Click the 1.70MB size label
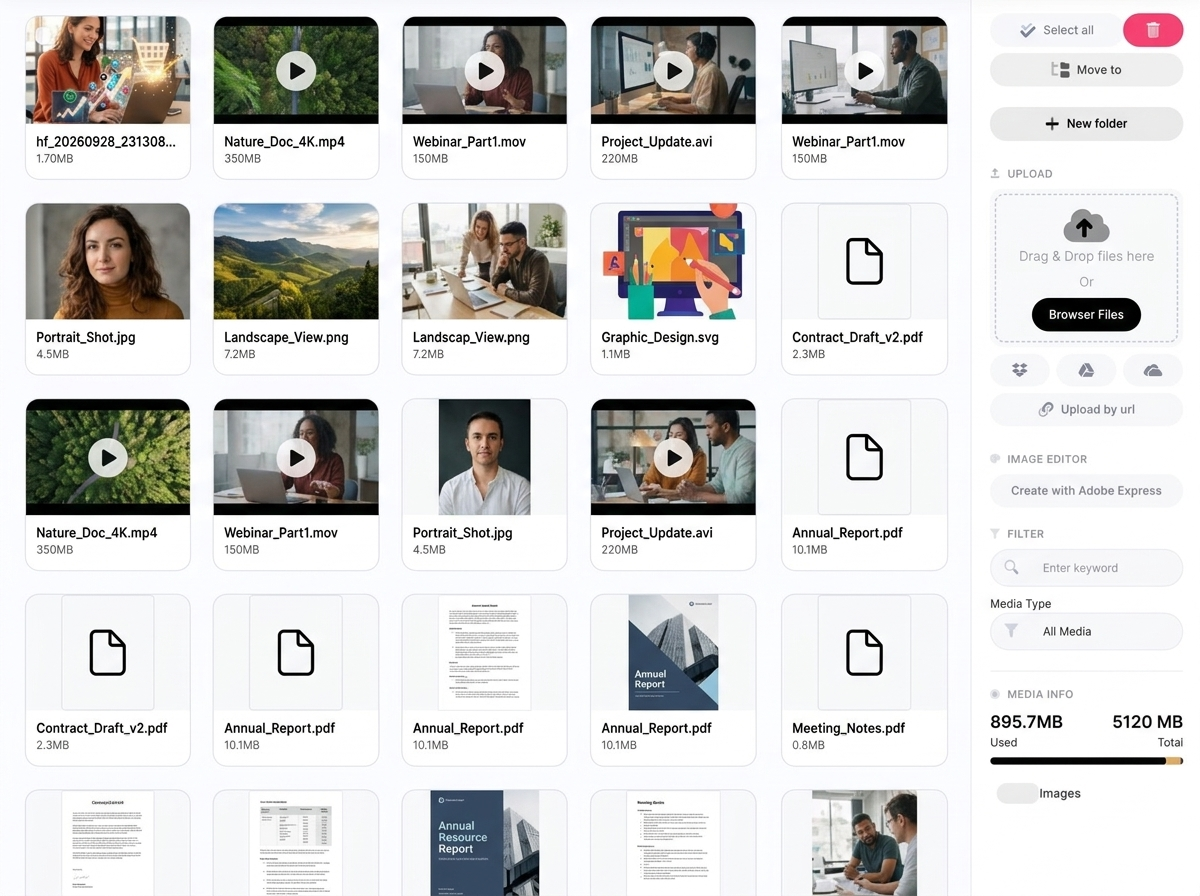This screenshot has height=896, width=1200. [x=53, y=158]
